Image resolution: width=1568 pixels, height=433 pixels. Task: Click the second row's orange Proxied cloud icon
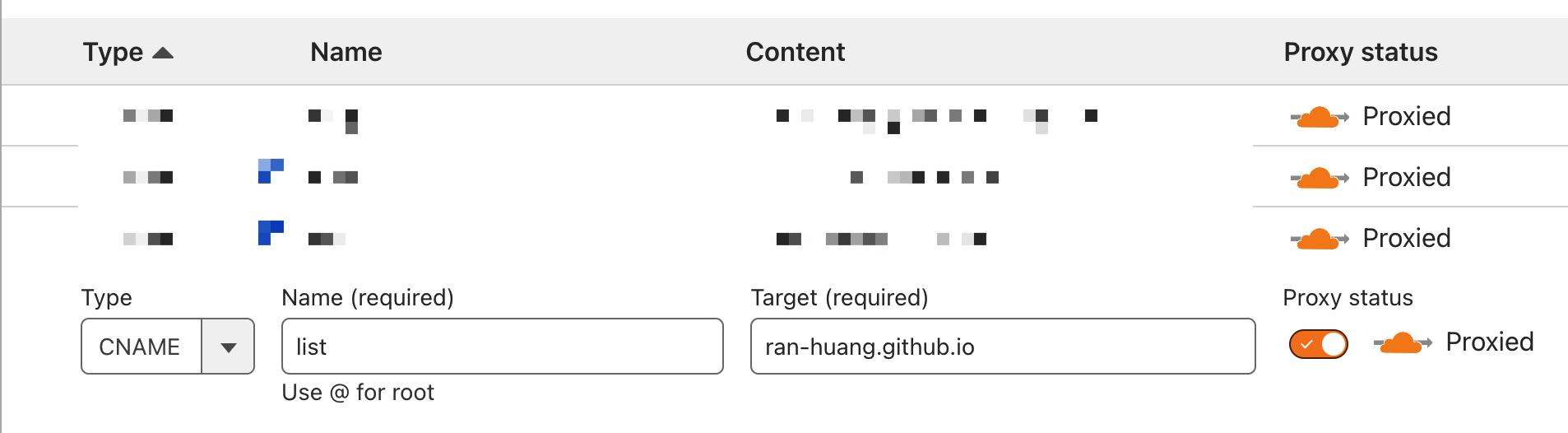click(1319, 178)
